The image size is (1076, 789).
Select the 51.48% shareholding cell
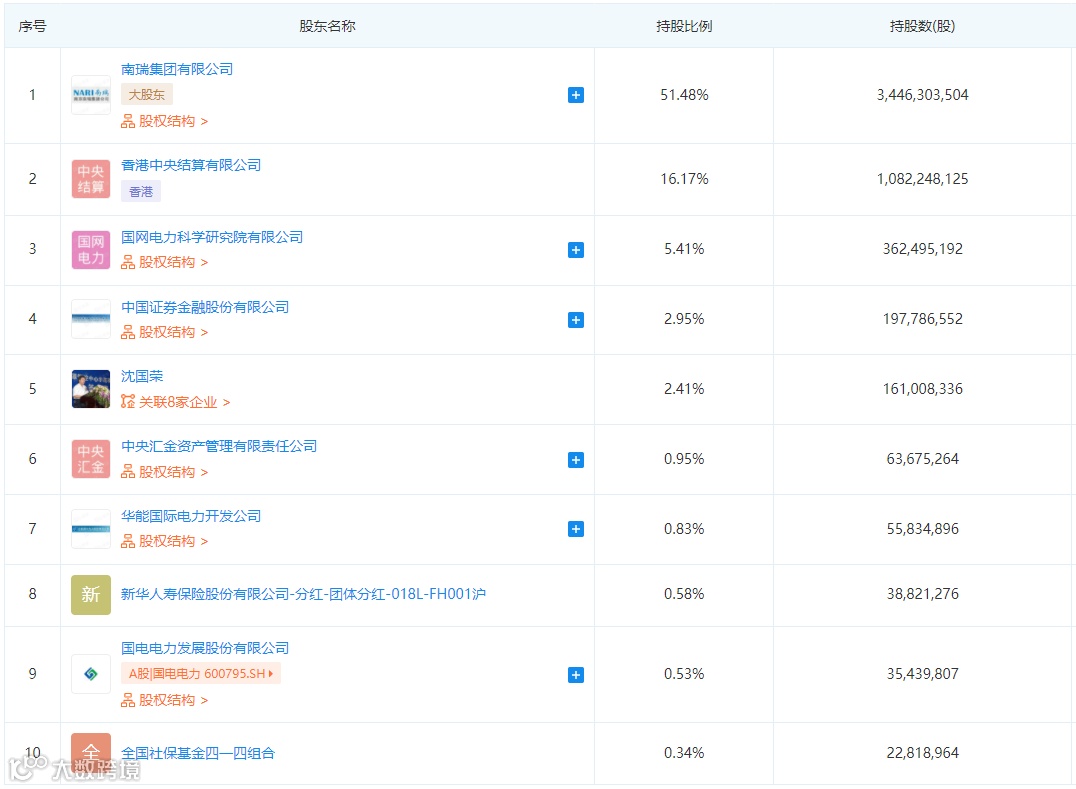(x=684, y=95)
